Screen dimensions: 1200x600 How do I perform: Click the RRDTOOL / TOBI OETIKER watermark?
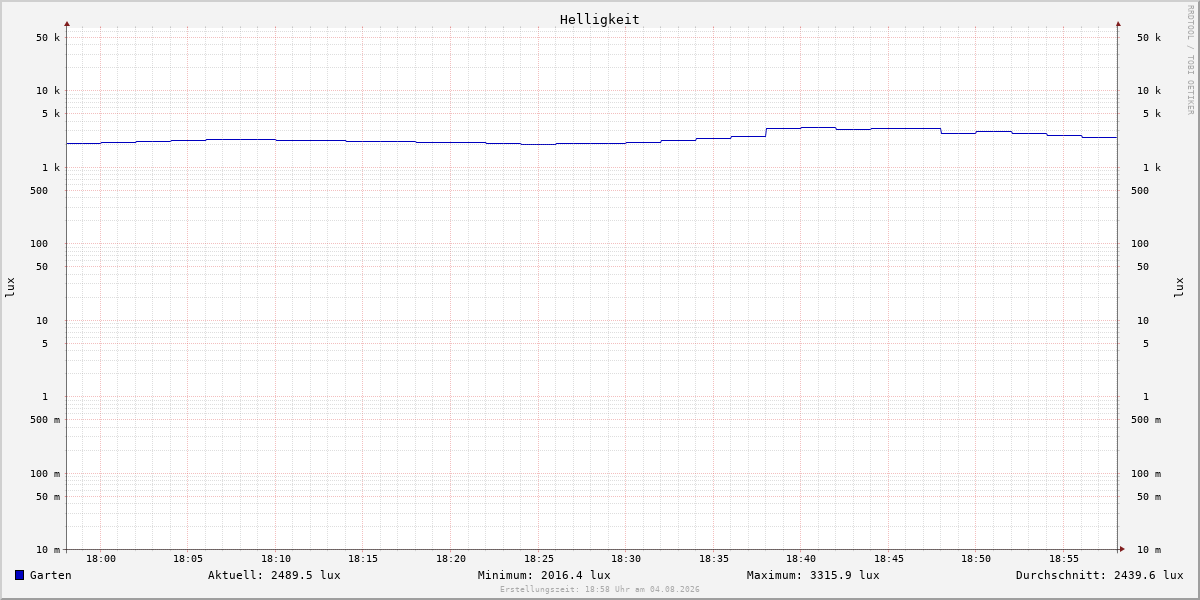(x=1190, y=59)
